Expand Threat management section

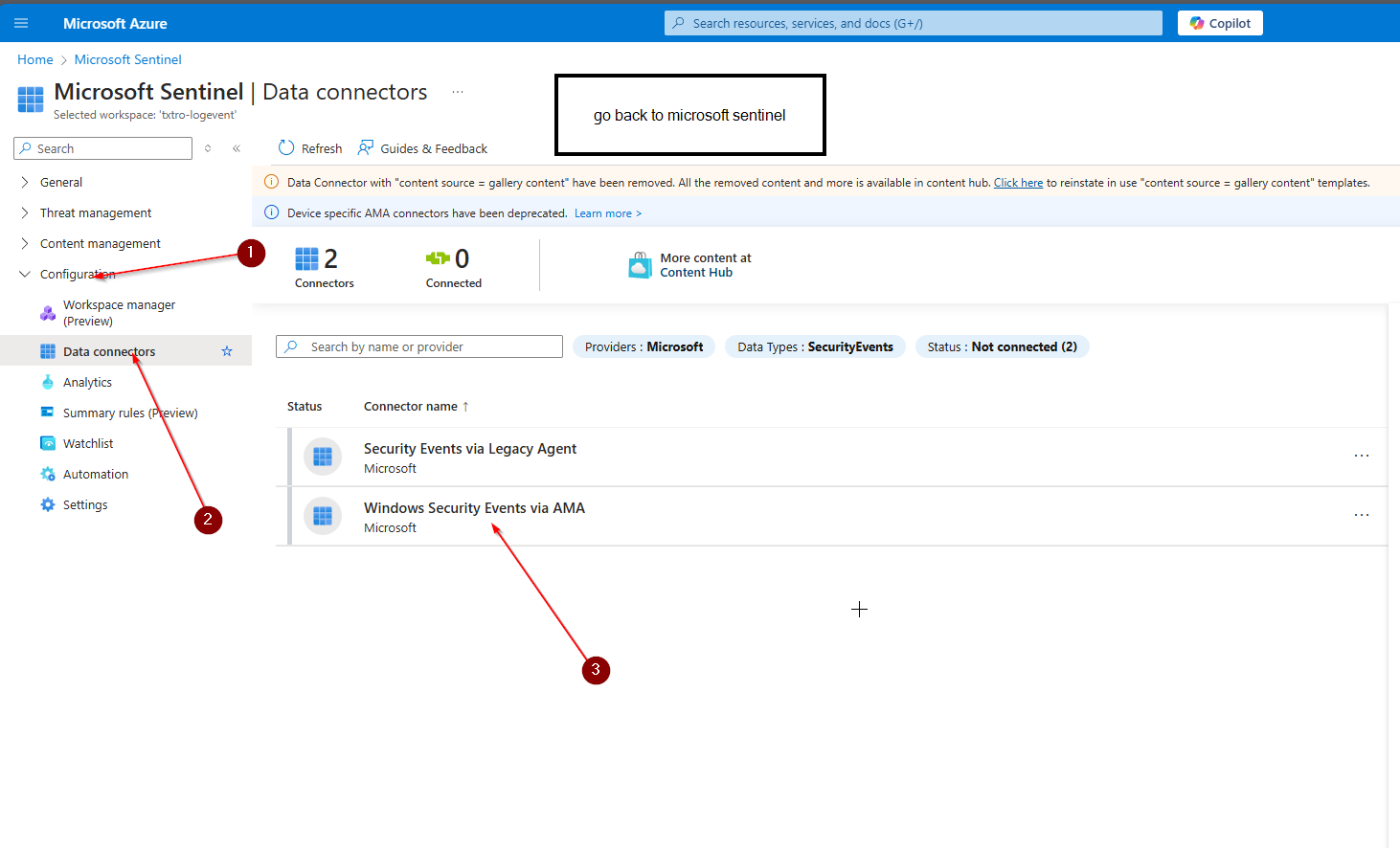point(25,212)
